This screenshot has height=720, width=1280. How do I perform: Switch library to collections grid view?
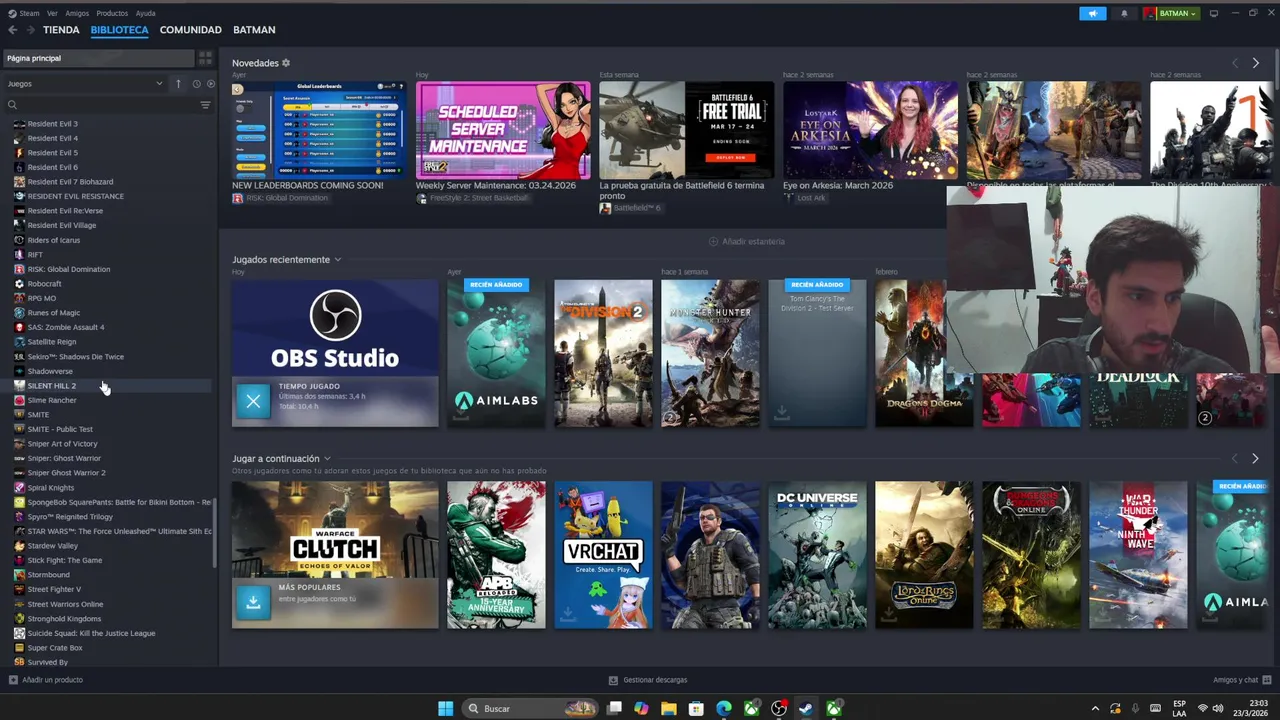(205, 58)
